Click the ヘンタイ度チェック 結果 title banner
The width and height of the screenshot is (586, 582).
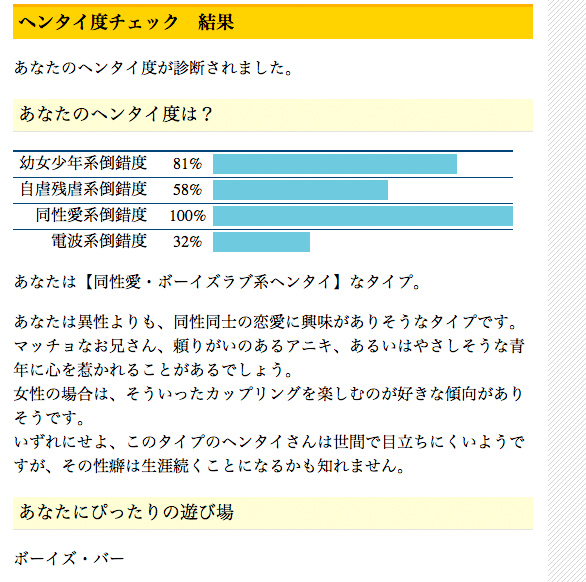pos(273,22)
